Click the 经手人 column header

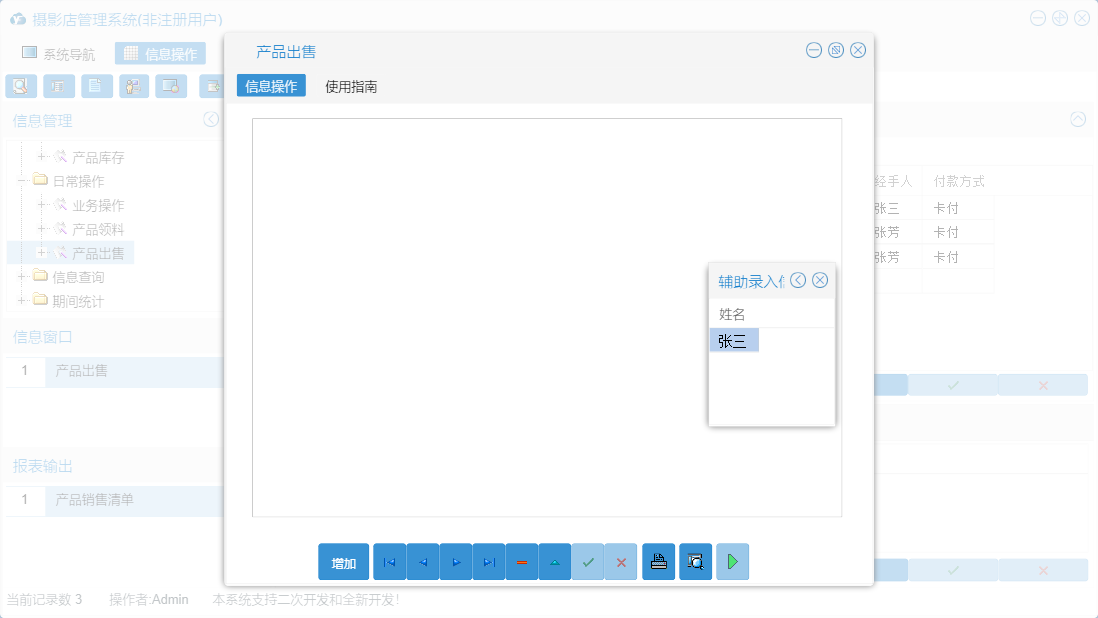click(x=894, y=181)
